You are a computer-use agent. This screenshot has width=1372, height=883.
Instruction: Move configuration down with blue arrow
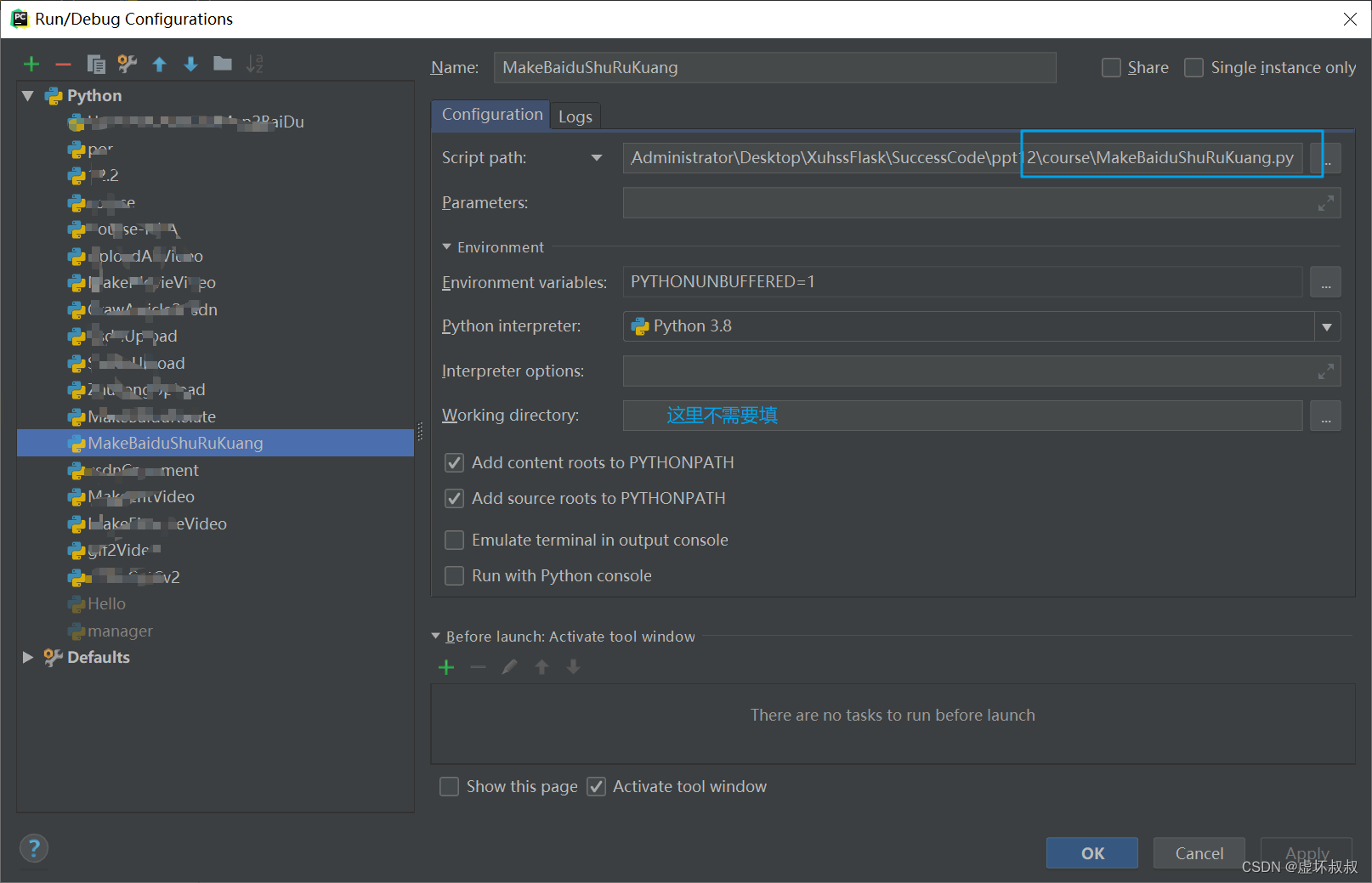[x=190, y=64]
